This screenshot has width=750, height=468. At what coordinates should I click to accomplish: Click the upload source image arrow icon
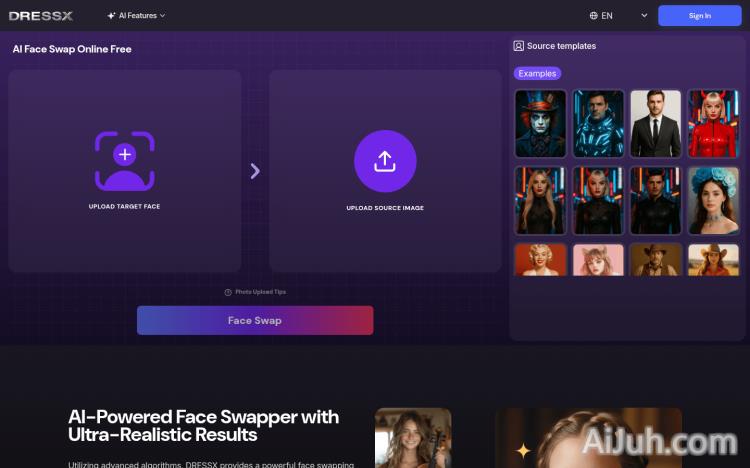point(385,161)
